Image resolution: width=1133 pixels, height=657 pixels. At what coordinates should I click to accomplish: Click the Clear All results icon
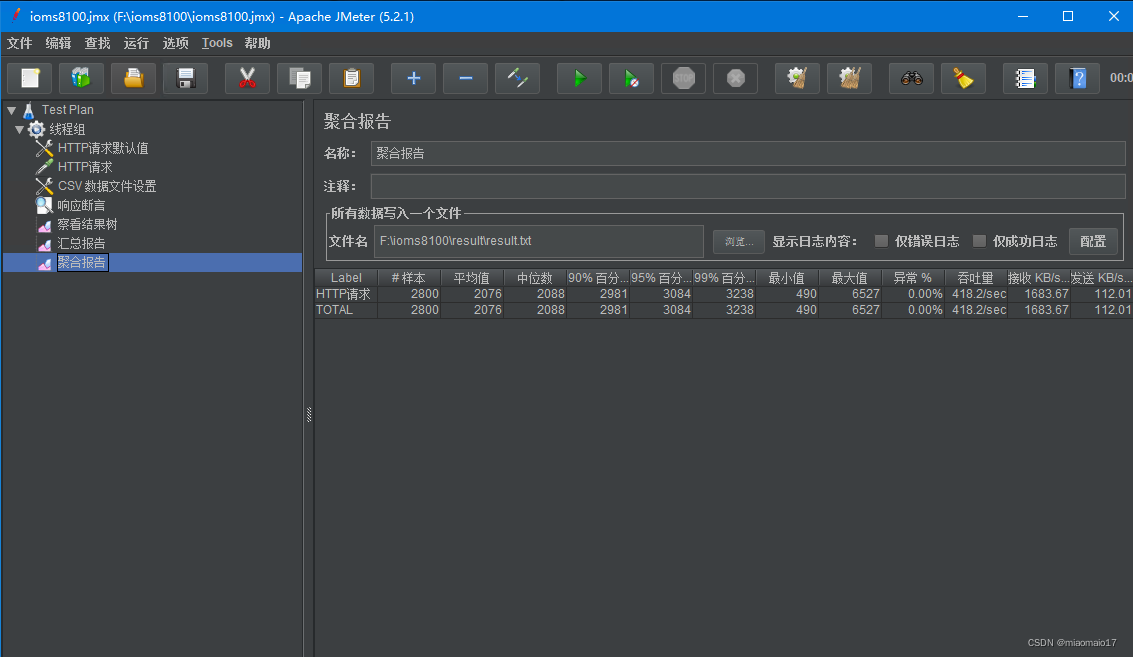click(x=850, y=78)
